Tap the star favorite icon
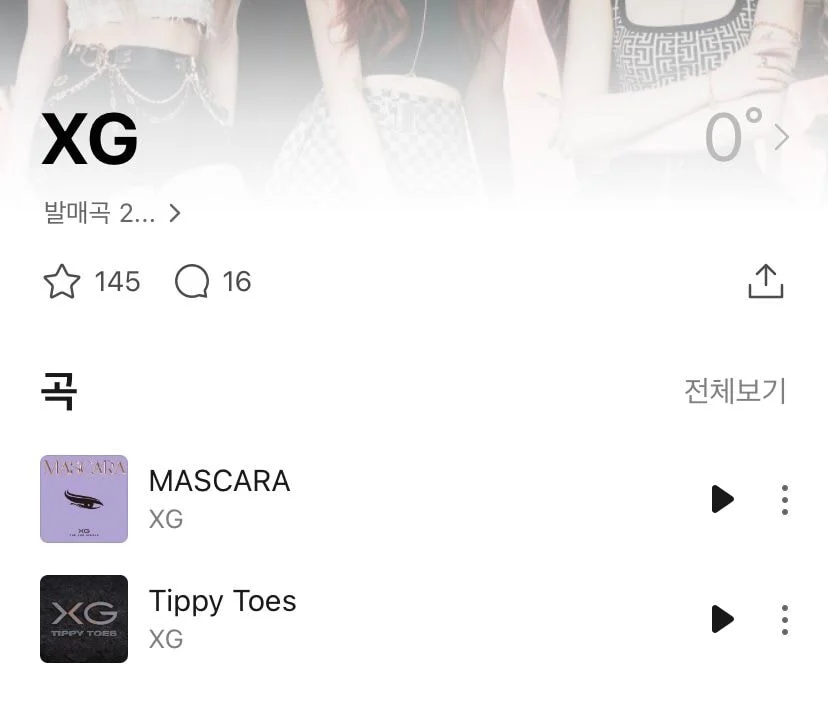Image resolution: width=828 pixels, height=708 pixels. pos(62,281)
